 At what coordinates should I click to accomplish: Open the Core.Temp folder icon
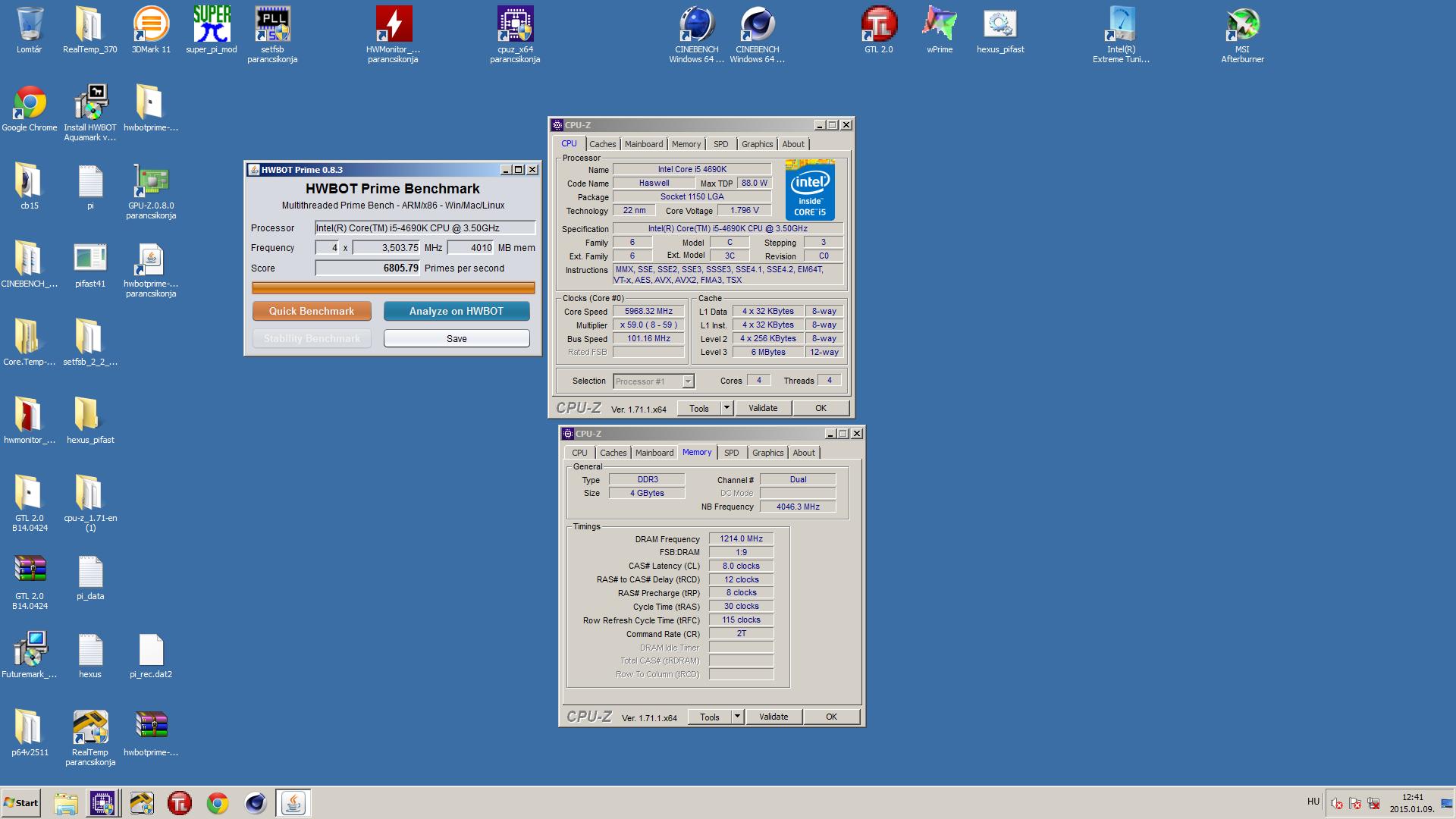(29, 337)
